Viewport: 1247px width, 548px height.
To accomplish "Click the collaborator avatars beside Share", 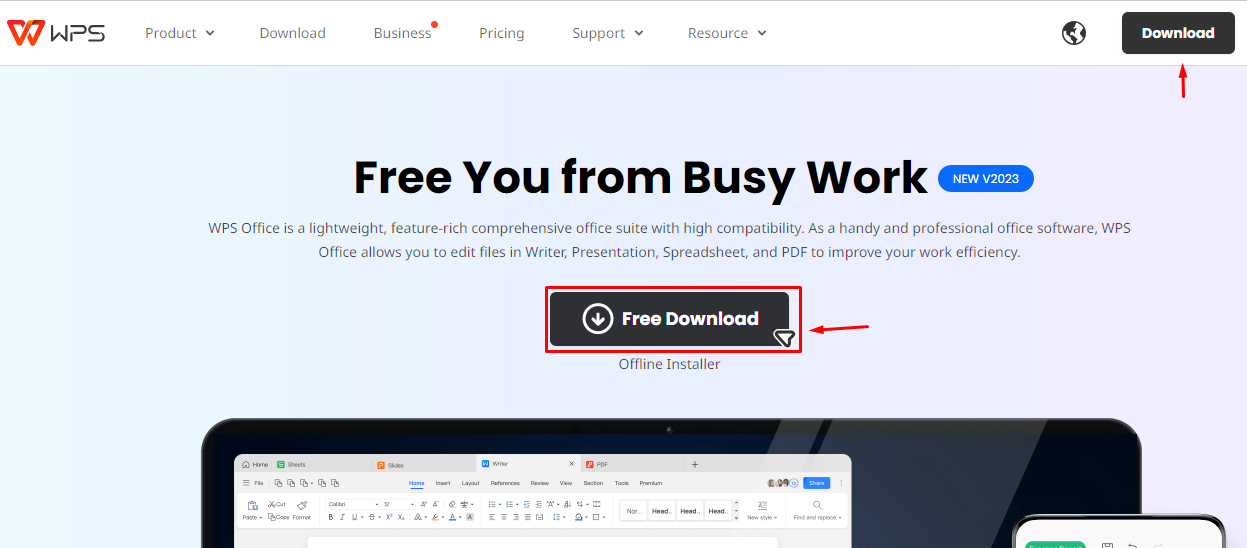I will tap(783, 483).
